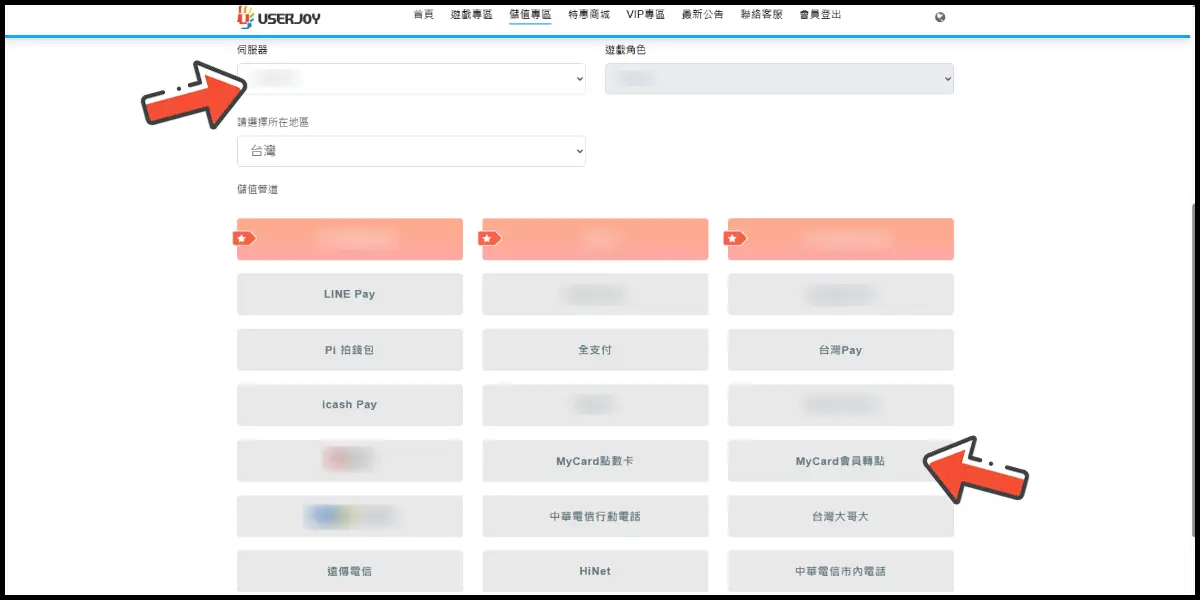
Task: Open the 遊戲專區 menu item
Action: pos(472,15)
